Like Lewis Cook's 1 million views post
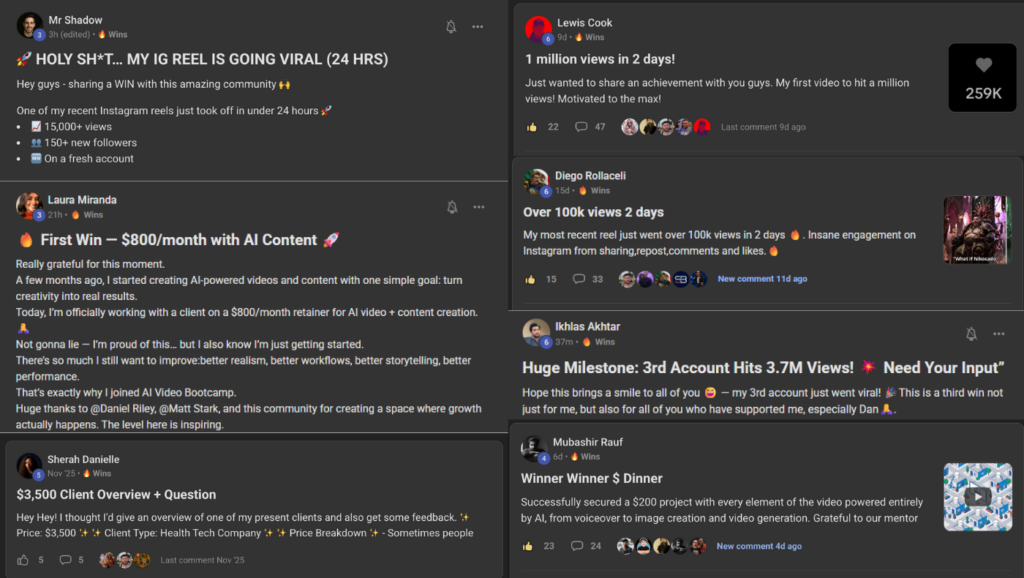 click(x=532, y=127)
